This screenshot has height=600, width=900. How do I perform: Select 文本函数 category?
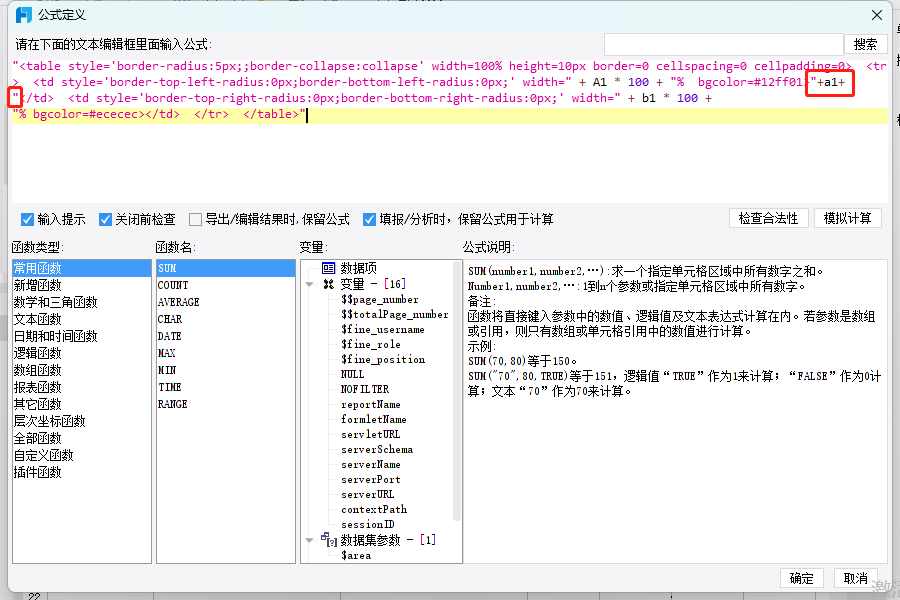coord(82,319)
